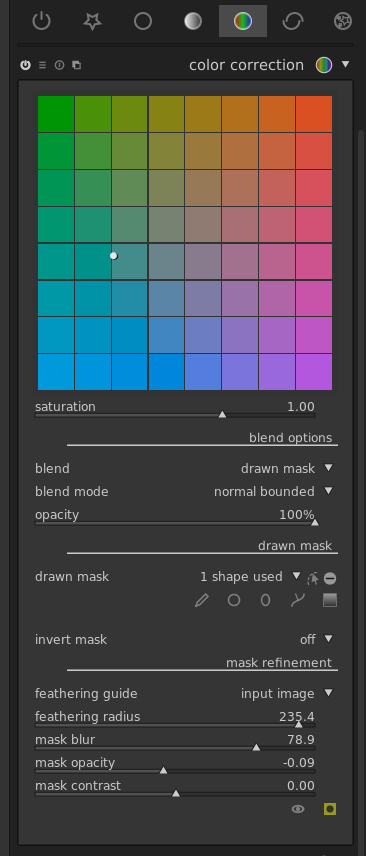Adjust the saturation slider

click(175, 415)
